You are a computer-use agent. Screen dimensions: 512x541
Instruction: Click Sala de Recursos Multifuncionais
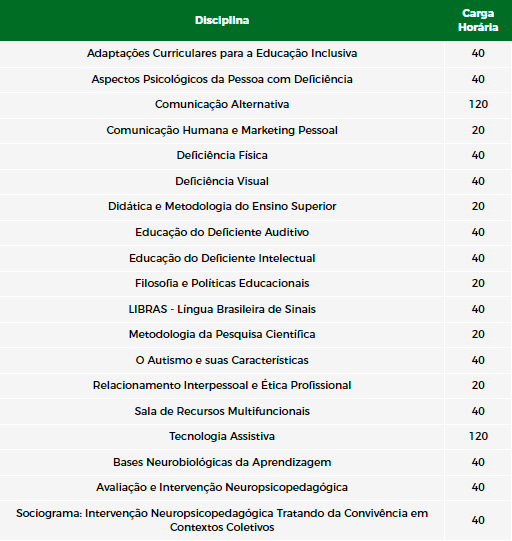pyautogui.click(x=222, y=411)
